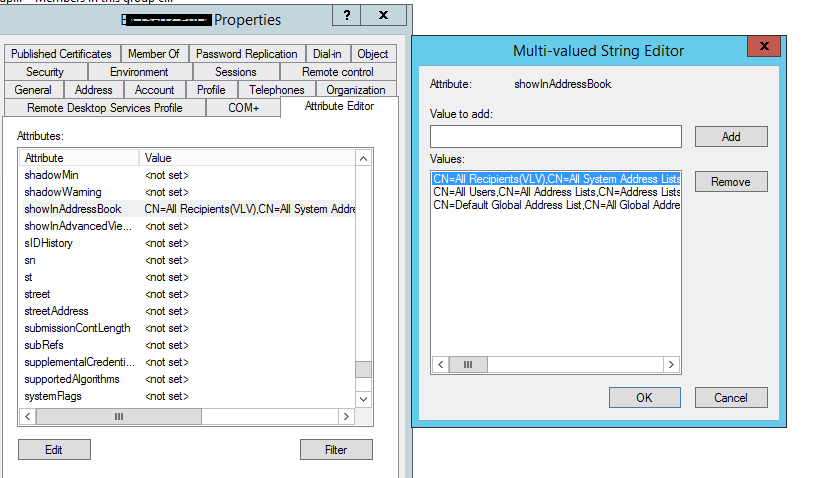Open the Organization tab

click(x=356, y=90)
